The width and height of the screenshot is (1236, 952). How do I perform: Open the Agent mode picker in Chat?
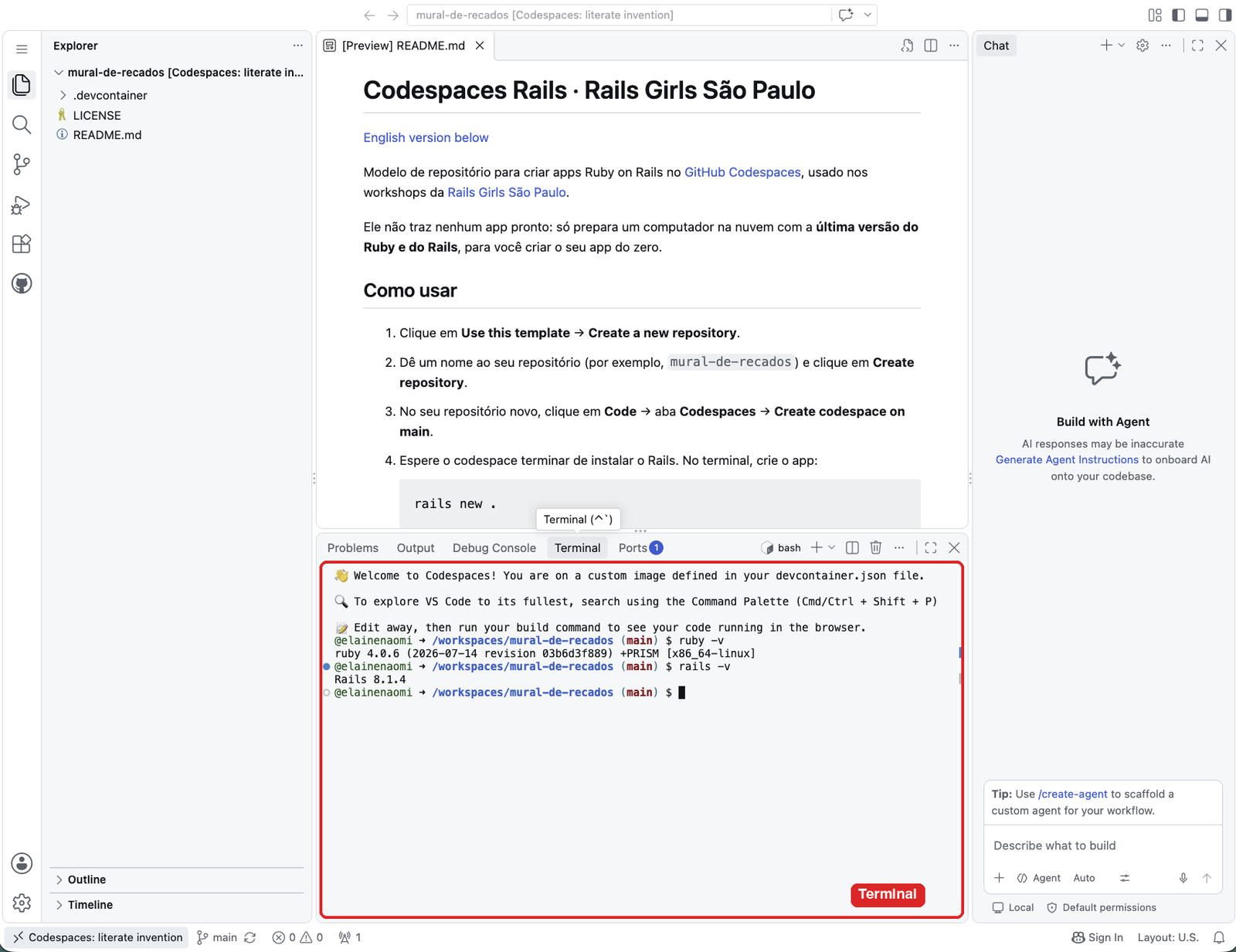pyautogui.click(x=1039, y=878)
